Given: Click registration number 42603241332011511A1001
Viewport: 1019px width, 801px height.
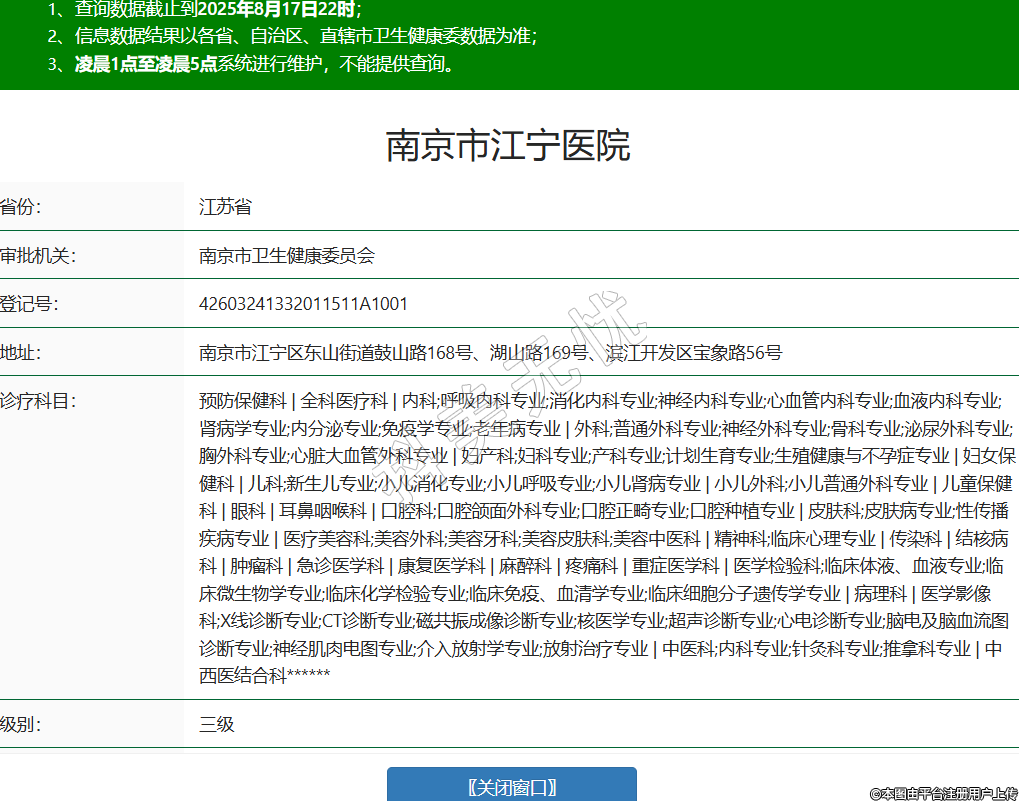Looking at the screenshot, I should pyautogui.click(x=303, y=304).
